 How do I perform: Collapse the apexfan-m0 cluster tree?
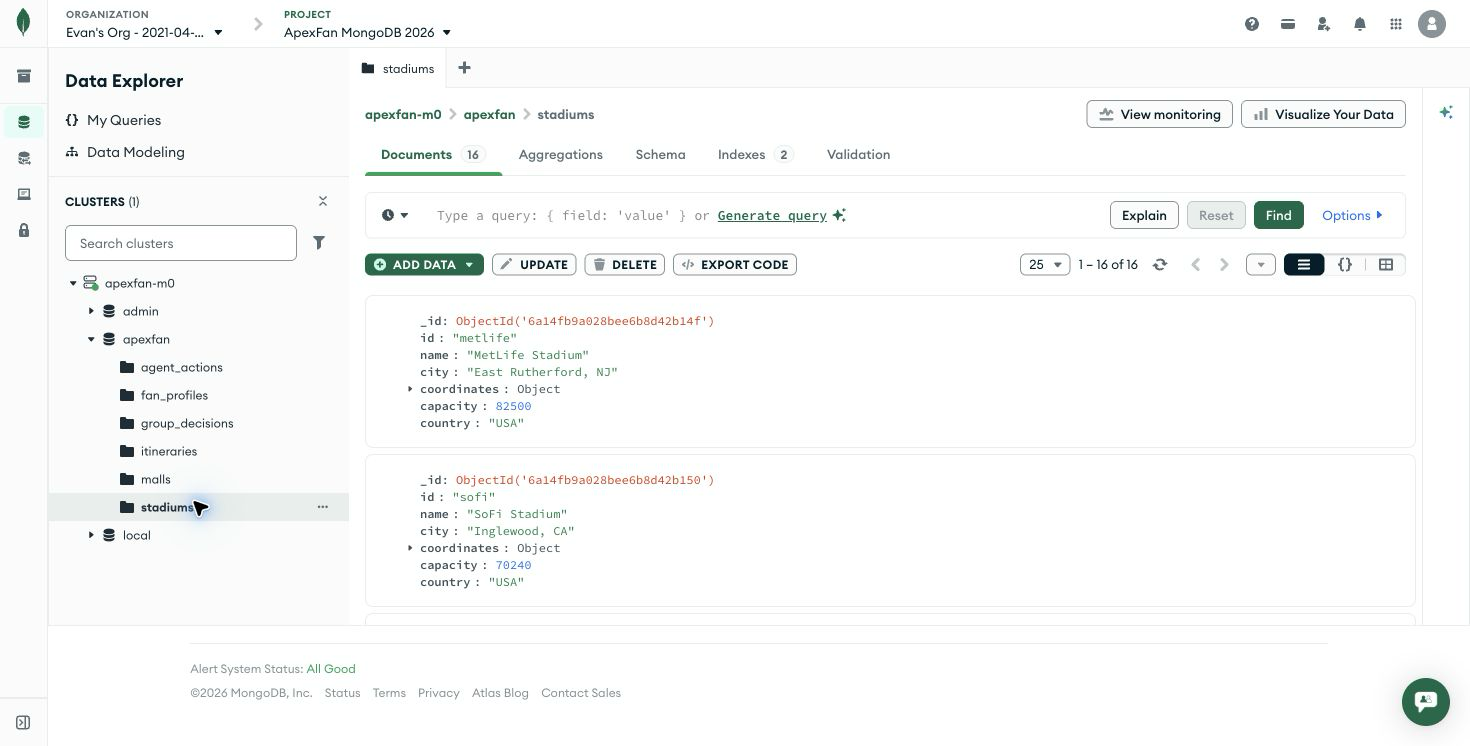tap(73, 283)
